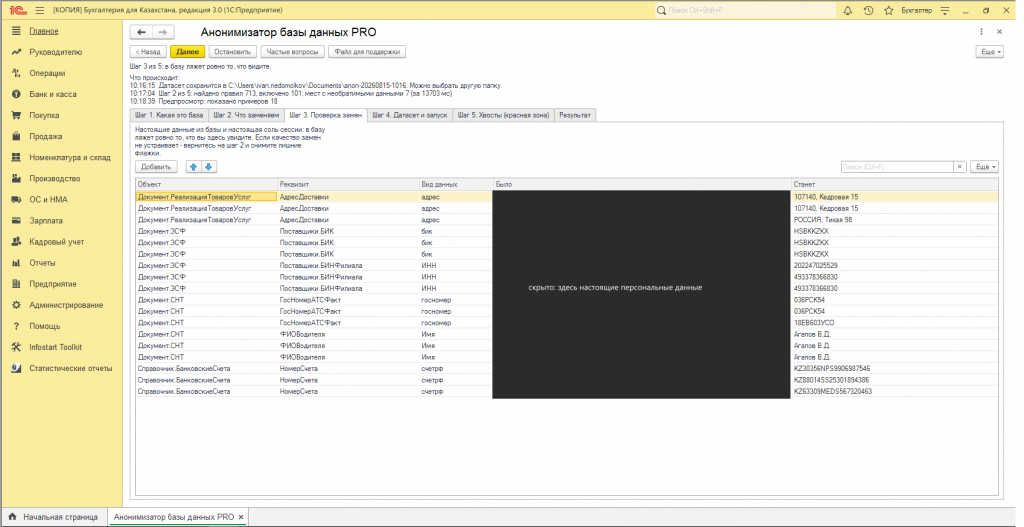Close the Анонимизатор базы данных PRO tab
Screen dimensions: 1024x527
[241, 517]
